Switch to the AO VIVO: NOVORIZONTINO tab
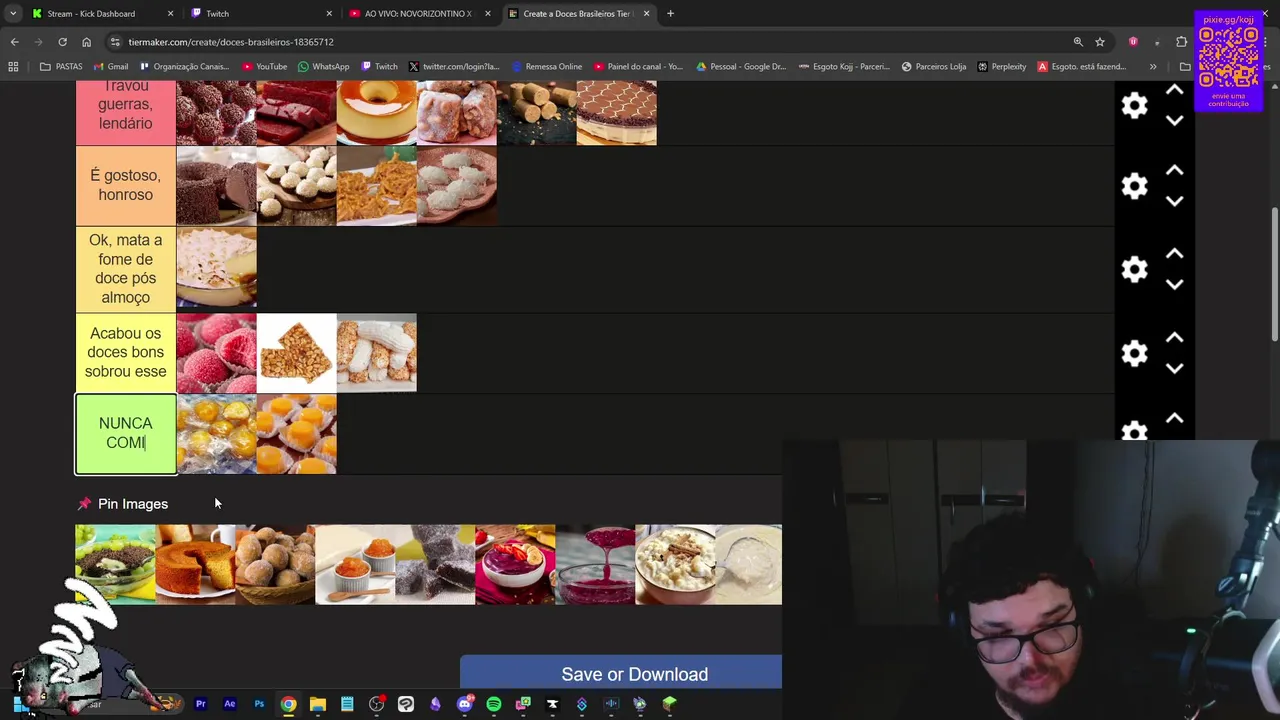This screenshot has width=1280, height=720. (x=418, y=14)
